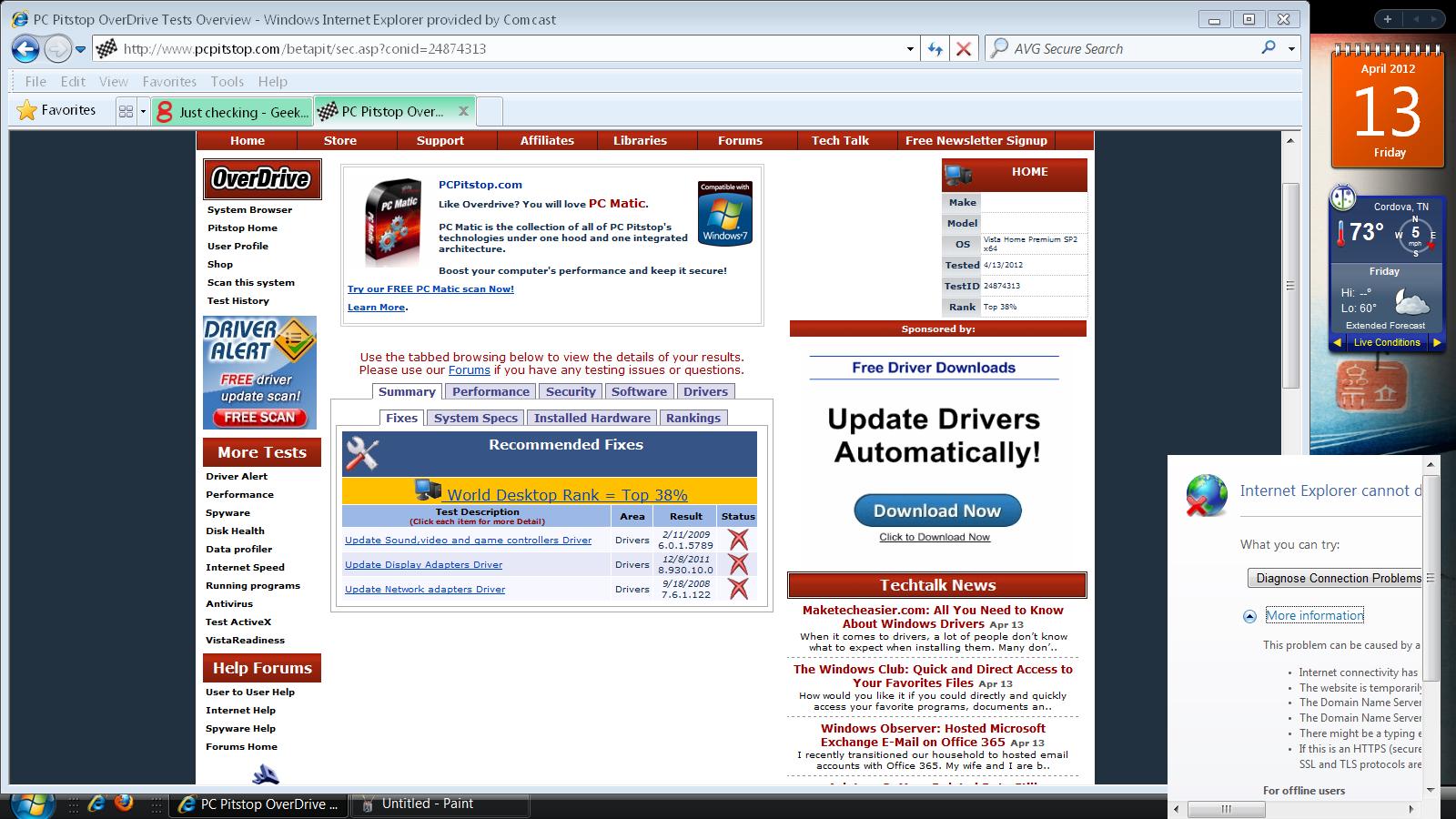This screenshot has width=1456, height=819.
Task: Click Tech Talk in the navigation bar
Action: [x=840, y=140]
